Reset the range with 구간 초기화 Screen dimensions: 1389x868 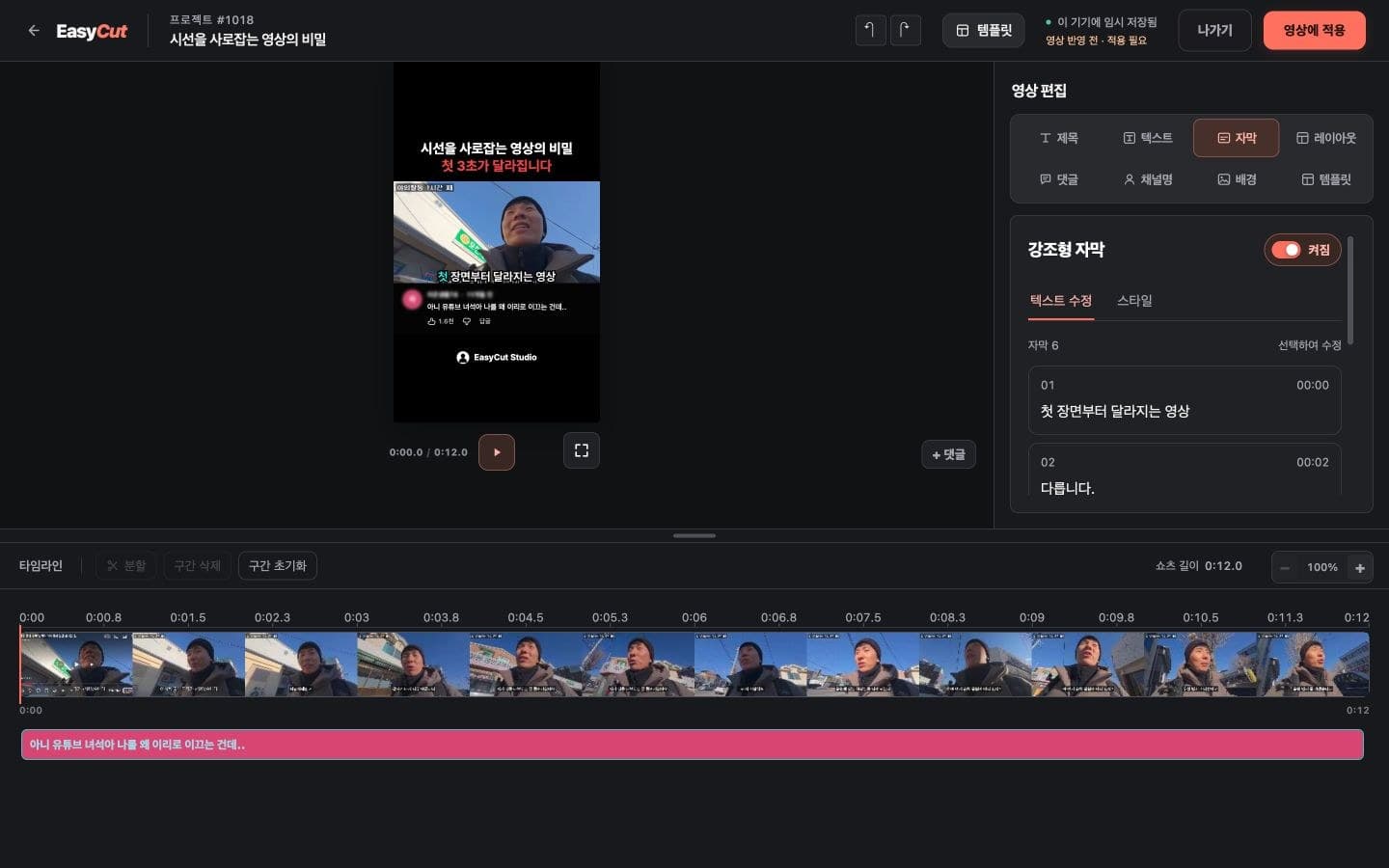[278, 566]
